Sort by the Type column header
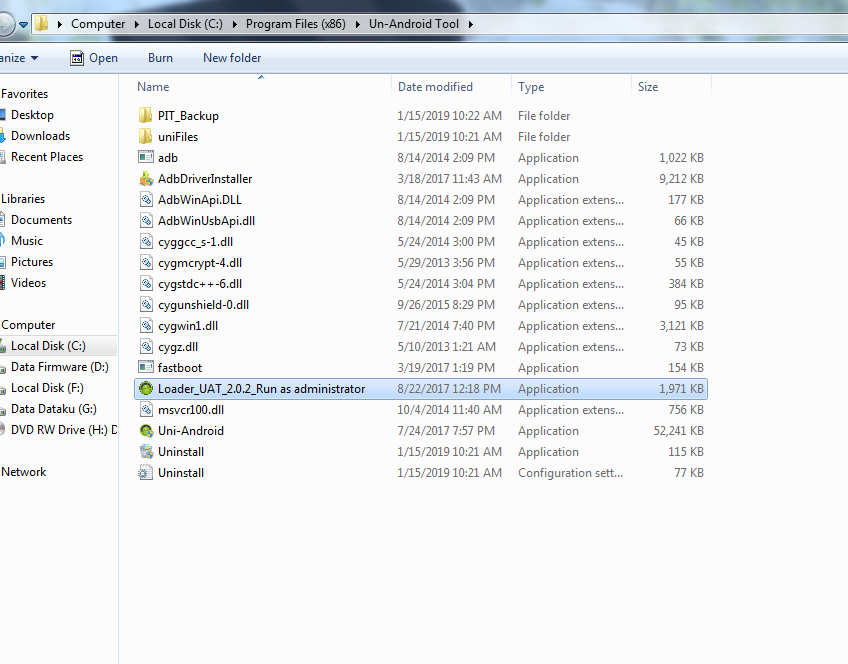 pos(531,87)
